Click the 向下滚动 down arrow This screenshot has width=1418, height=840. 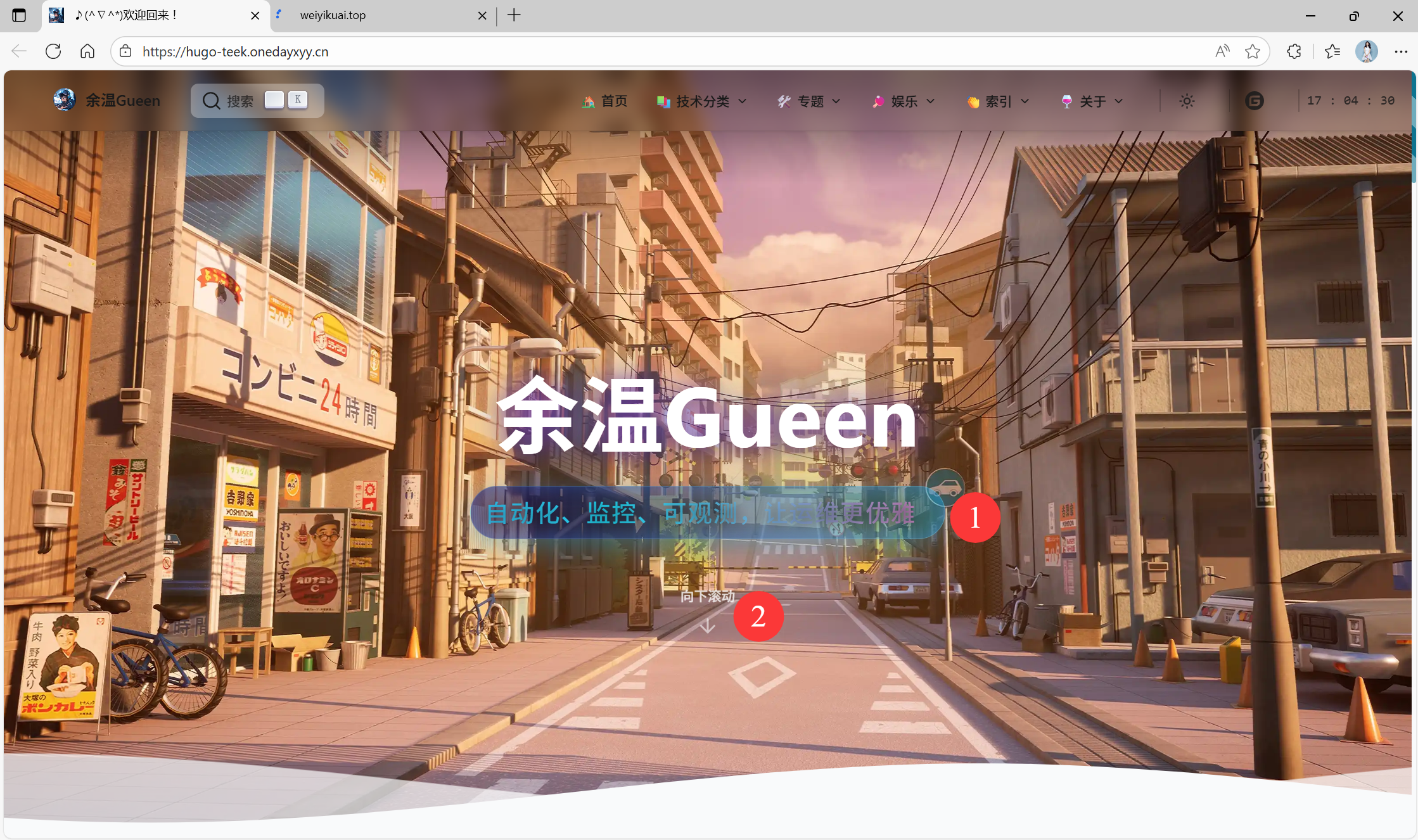pyautogui.click(x=707, y=626)
